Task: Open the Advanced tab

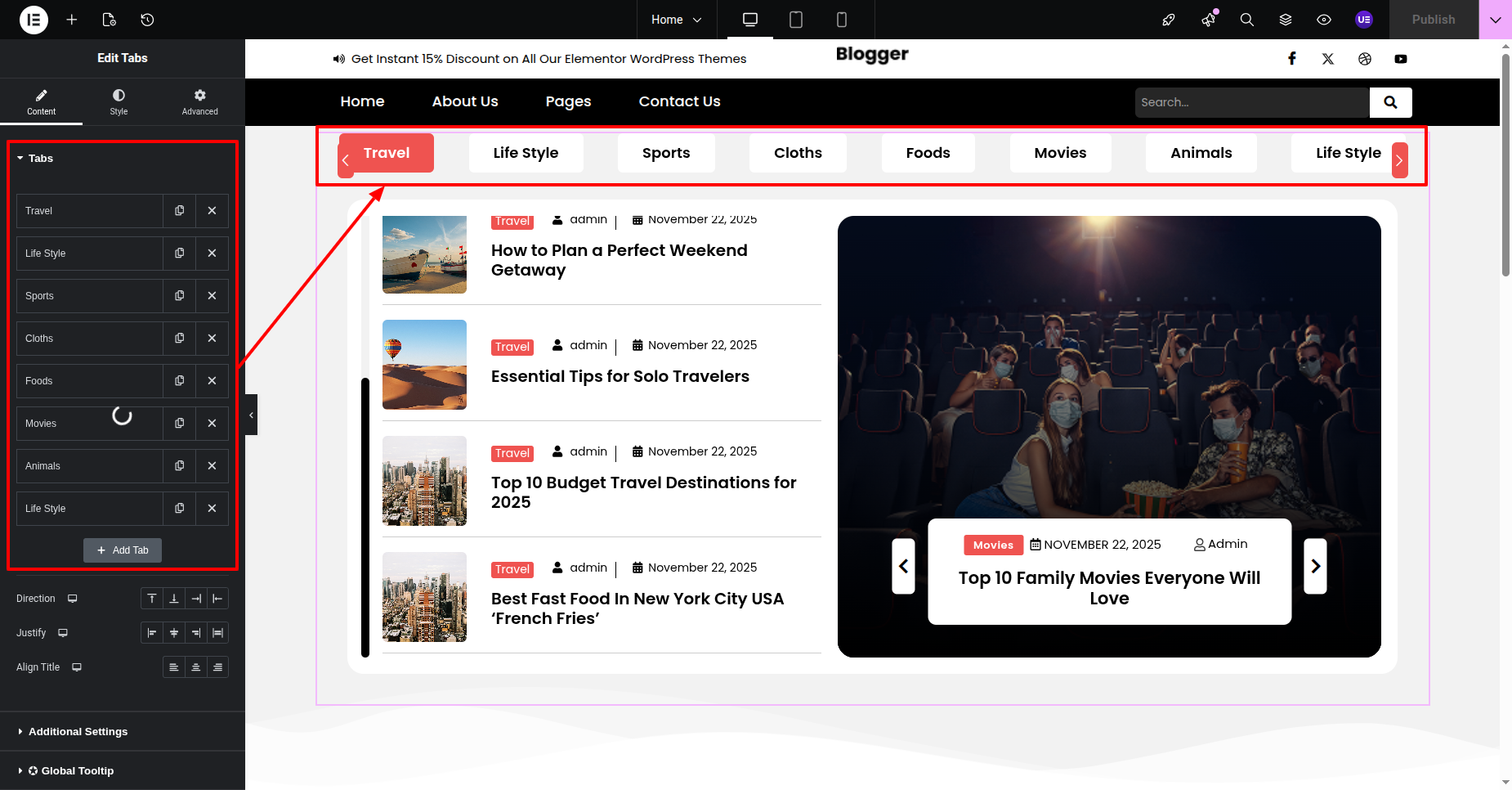Action: pyautogui.click(x=199, y=101)
